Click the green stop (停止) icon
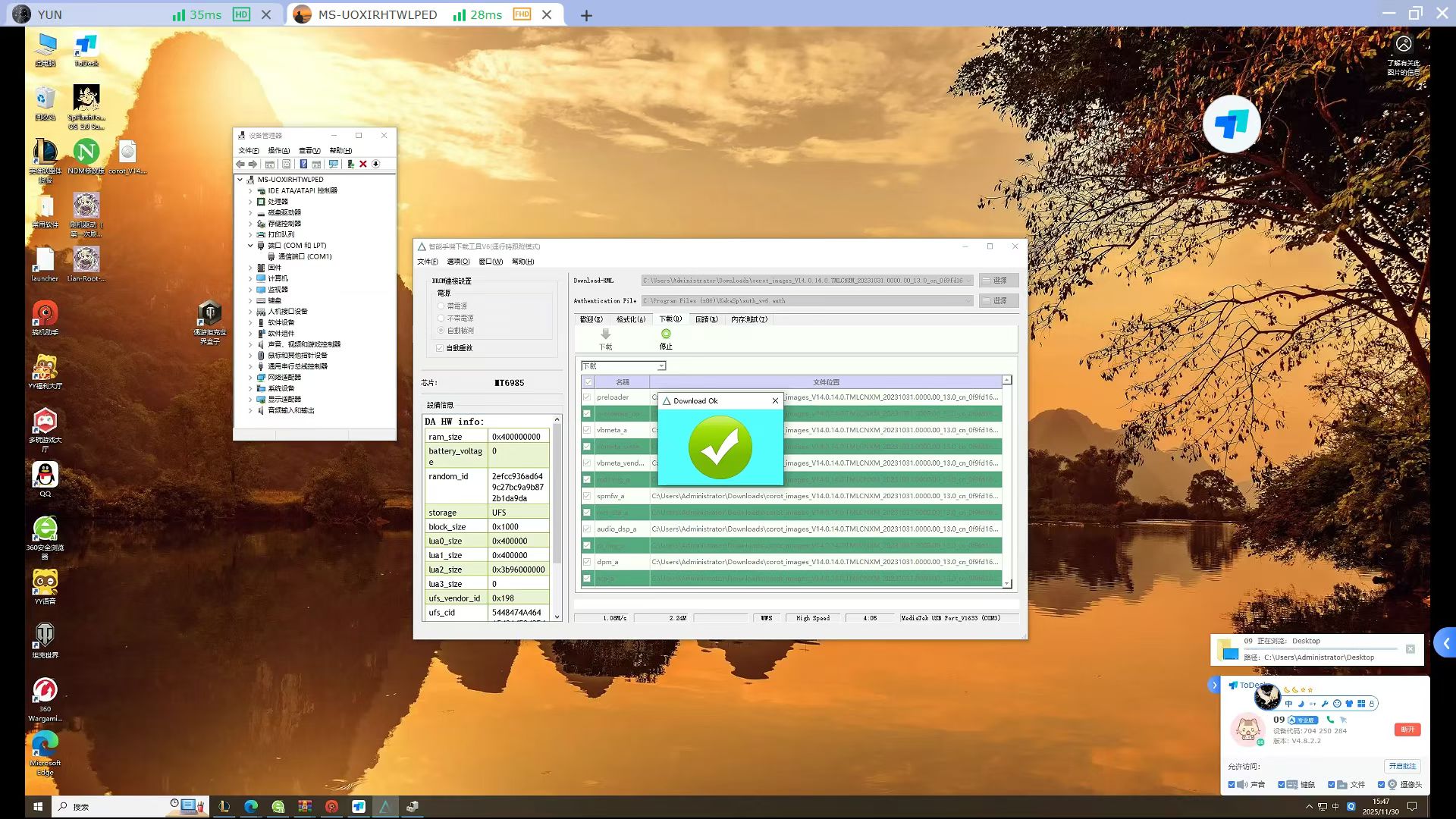 coord(666,334)
